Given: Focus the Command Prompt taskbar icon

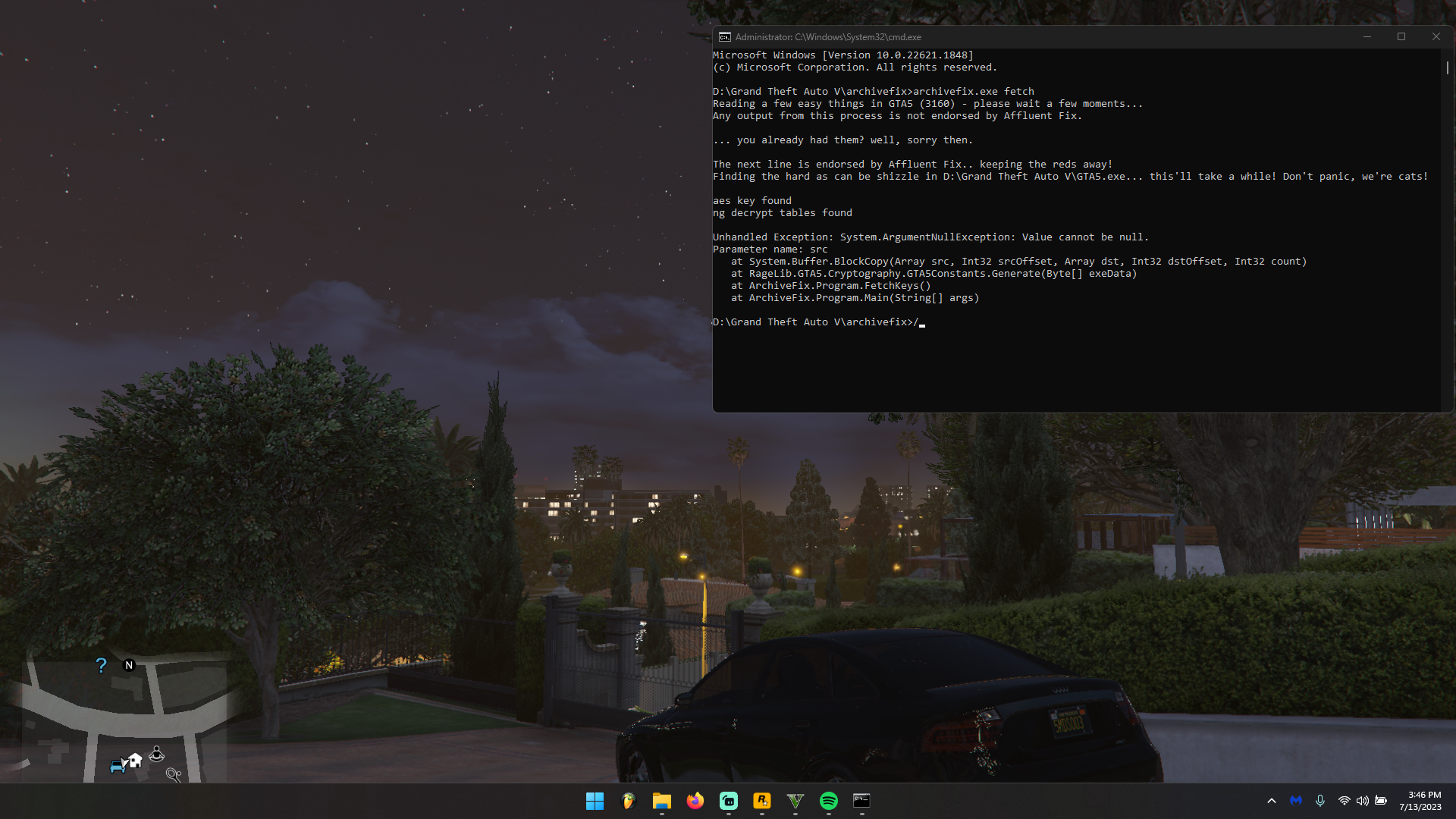Looking at the screenshot, I should (x=862, y=801).
